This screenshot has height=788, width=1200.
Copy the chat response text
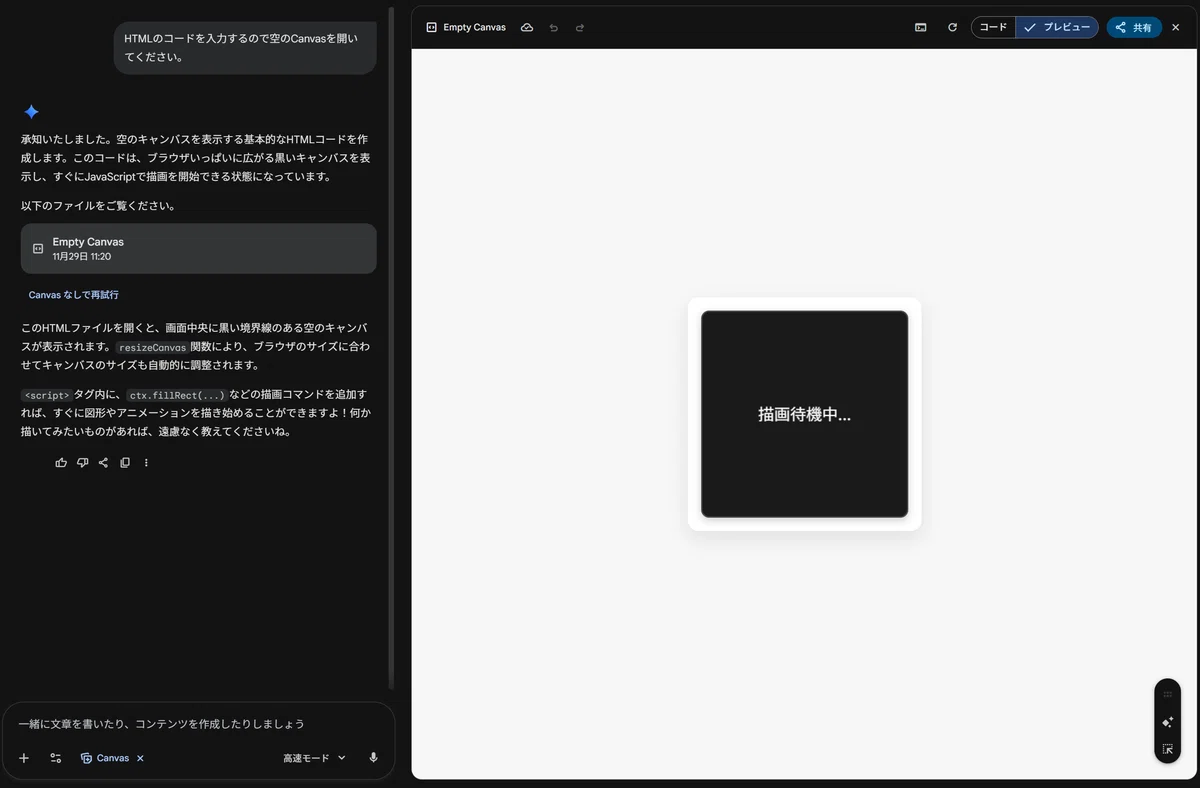[125, 462]
